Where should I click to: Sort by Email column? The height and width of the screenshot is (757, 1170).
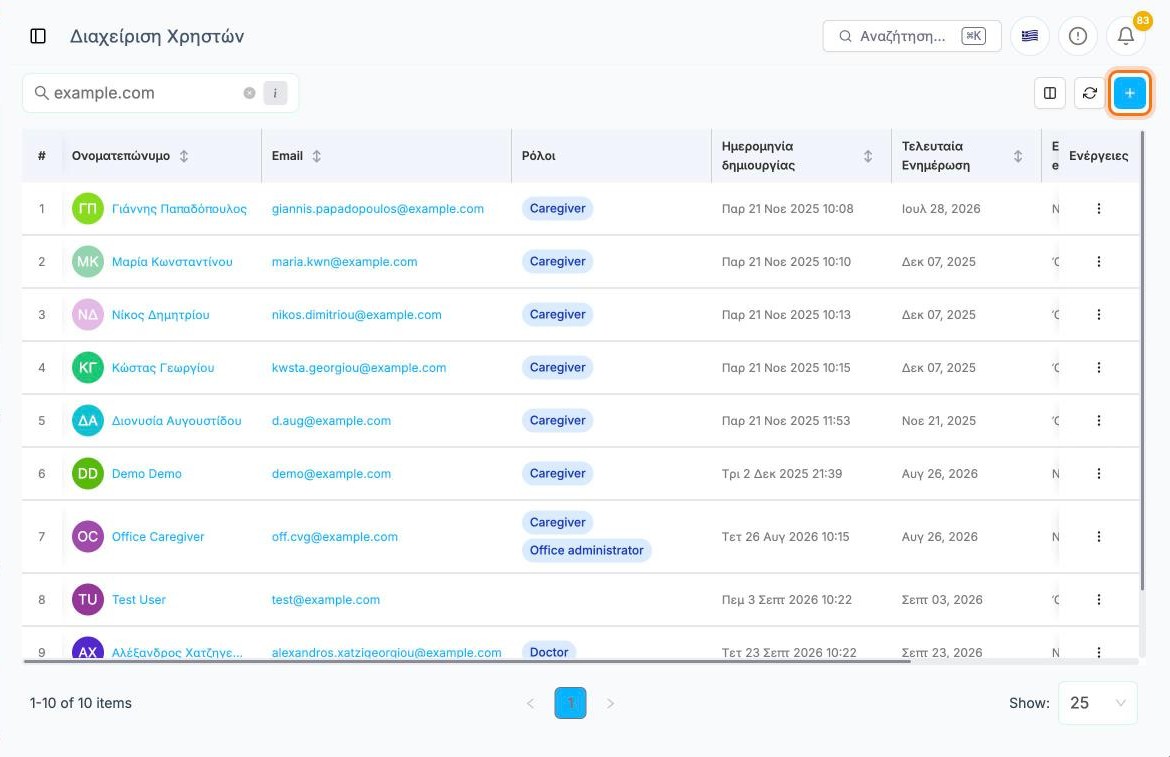coord(316,156)
